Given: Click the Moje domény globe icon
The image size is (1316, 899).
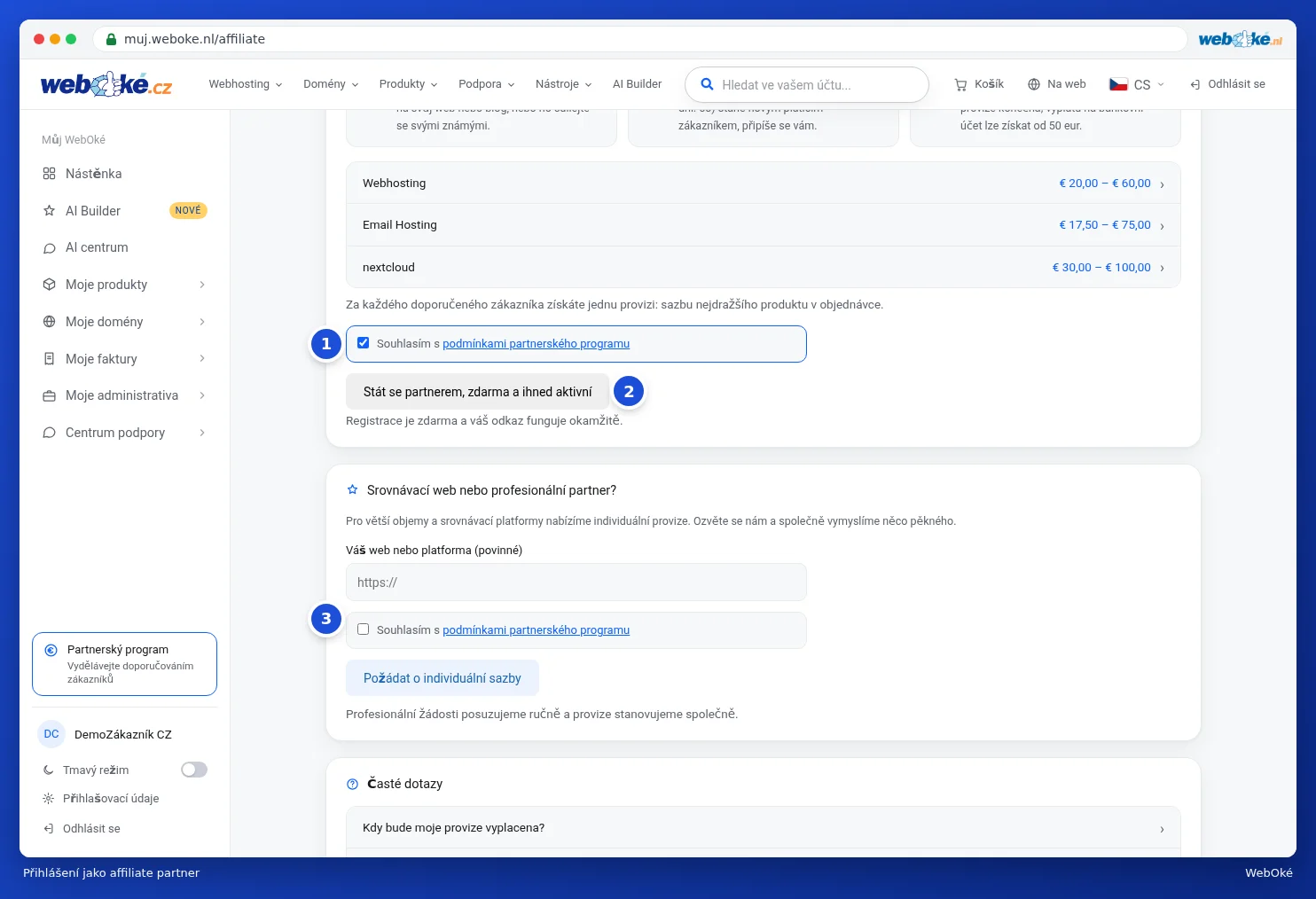Looking at the screenshot, I should (x=49, y=322).
